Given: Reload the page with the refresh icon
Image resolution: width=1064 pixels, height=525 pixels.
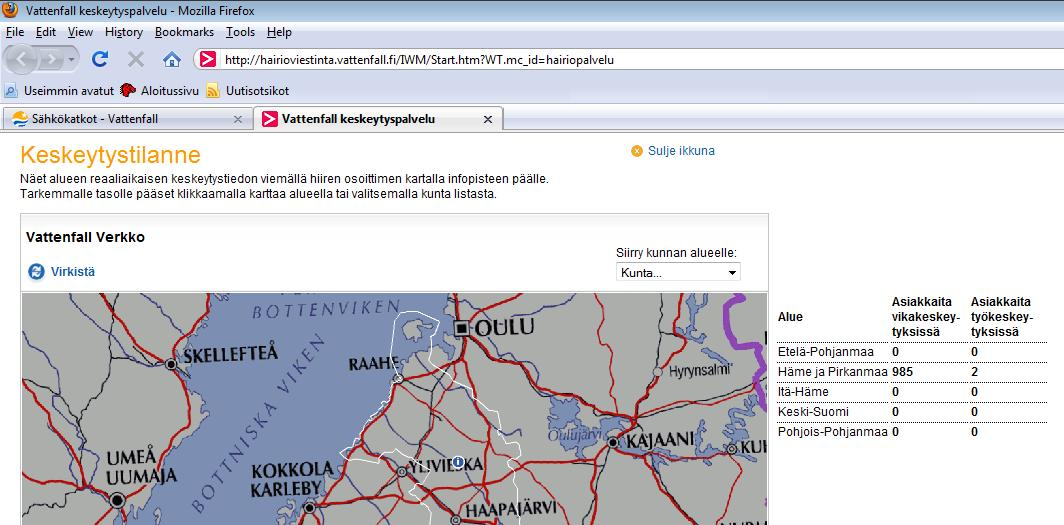Looking at the screenshot, I should tap(100, 60).
